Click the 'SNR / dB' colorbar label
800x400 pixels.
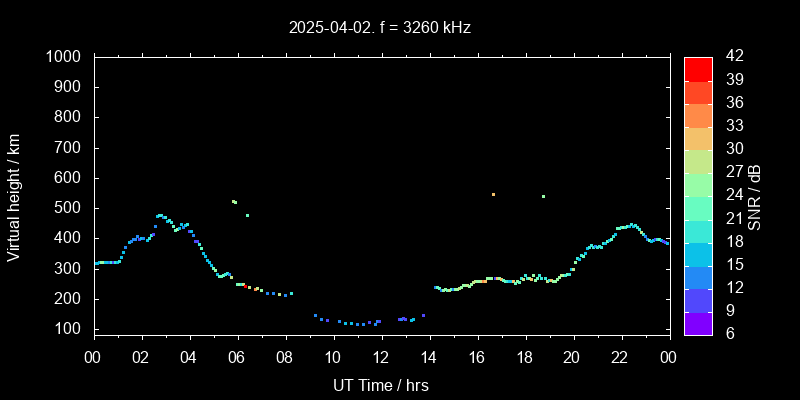click(755, 196)
